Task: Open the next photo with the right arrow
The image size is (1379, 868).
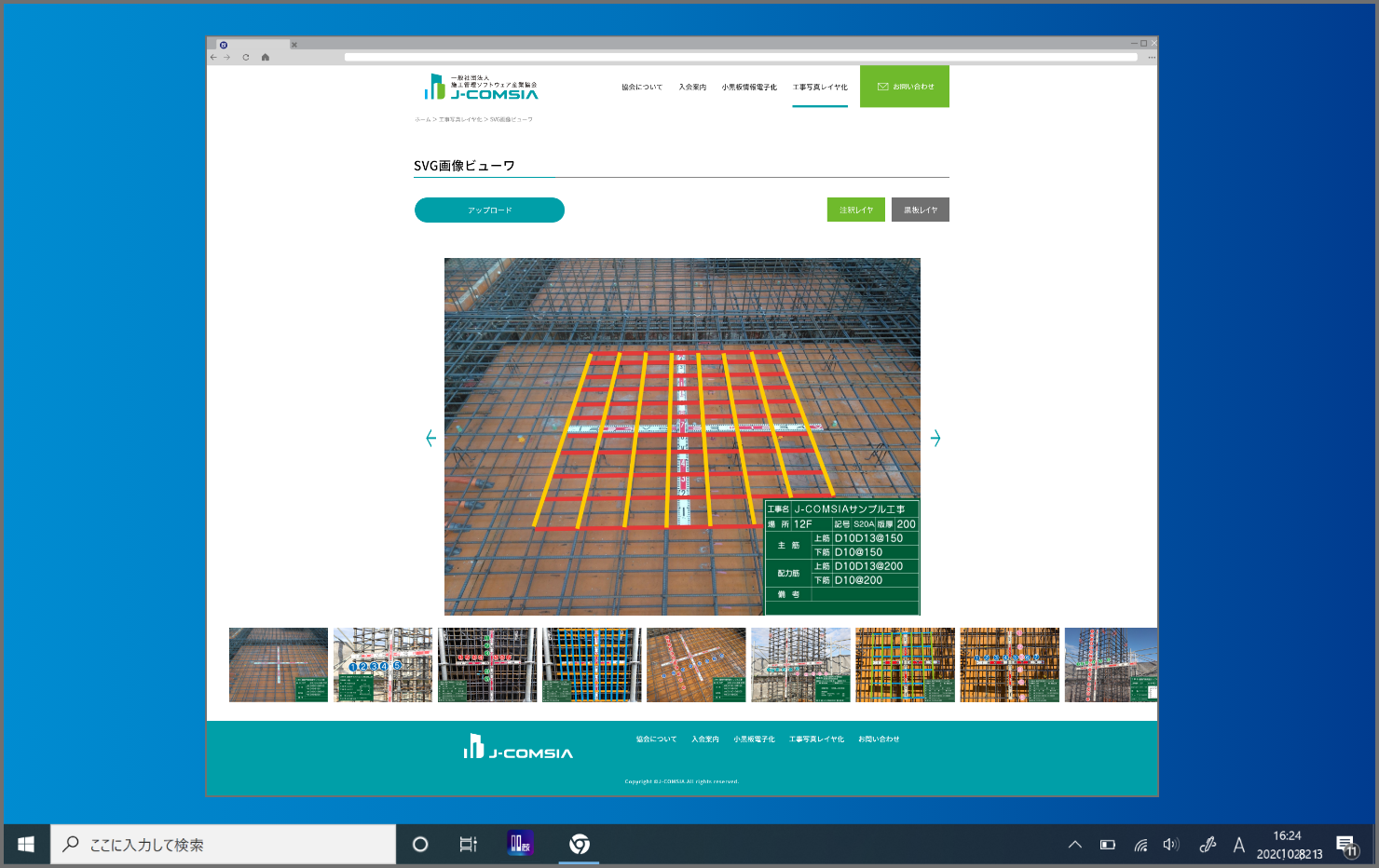Action: 935,438
